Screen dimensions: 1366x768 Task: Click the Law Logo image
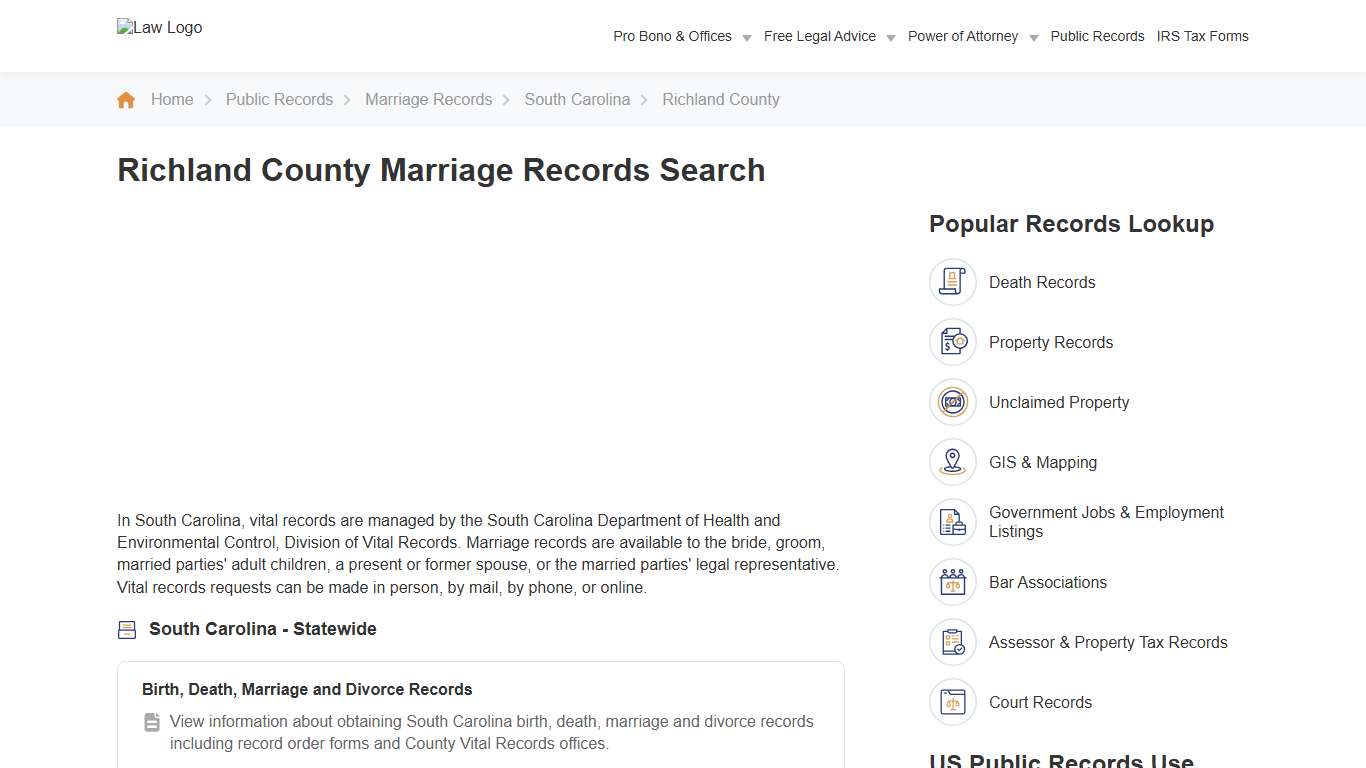(159, 27)
